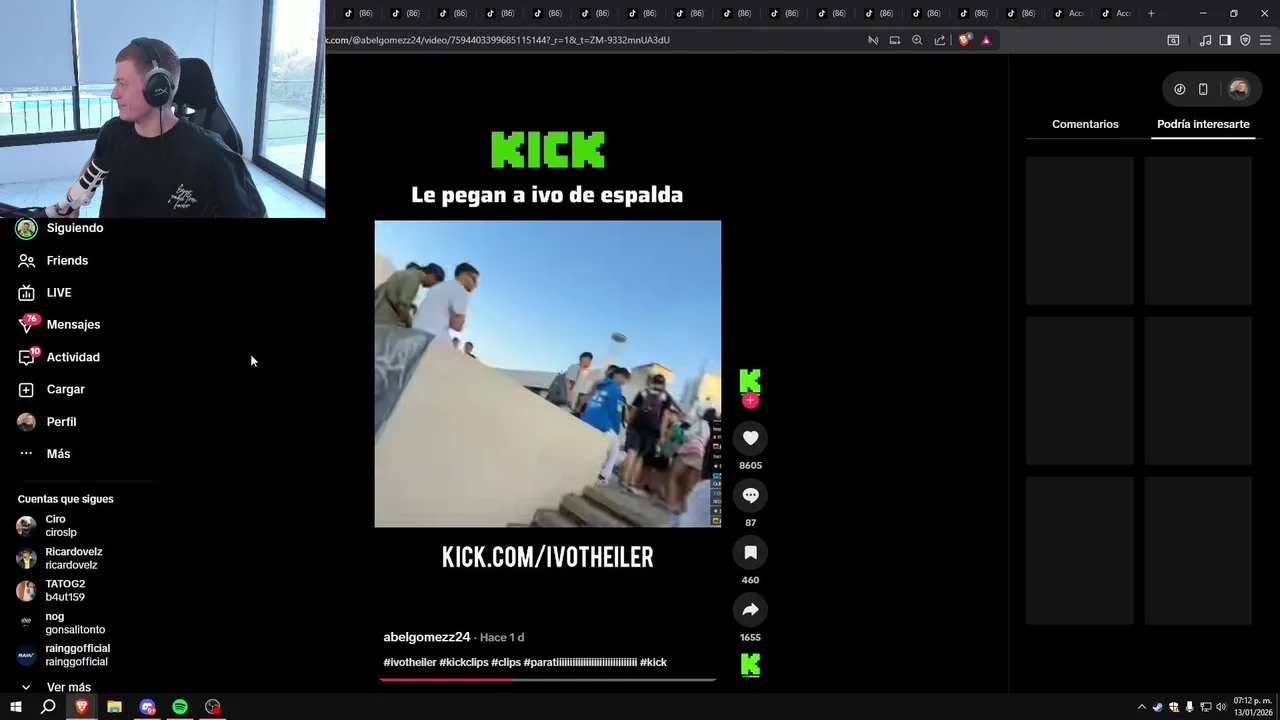The width and height of the screenshot is (1280, 720).
Task: Open File Explorer from taskbar
Action: [114, 707]
